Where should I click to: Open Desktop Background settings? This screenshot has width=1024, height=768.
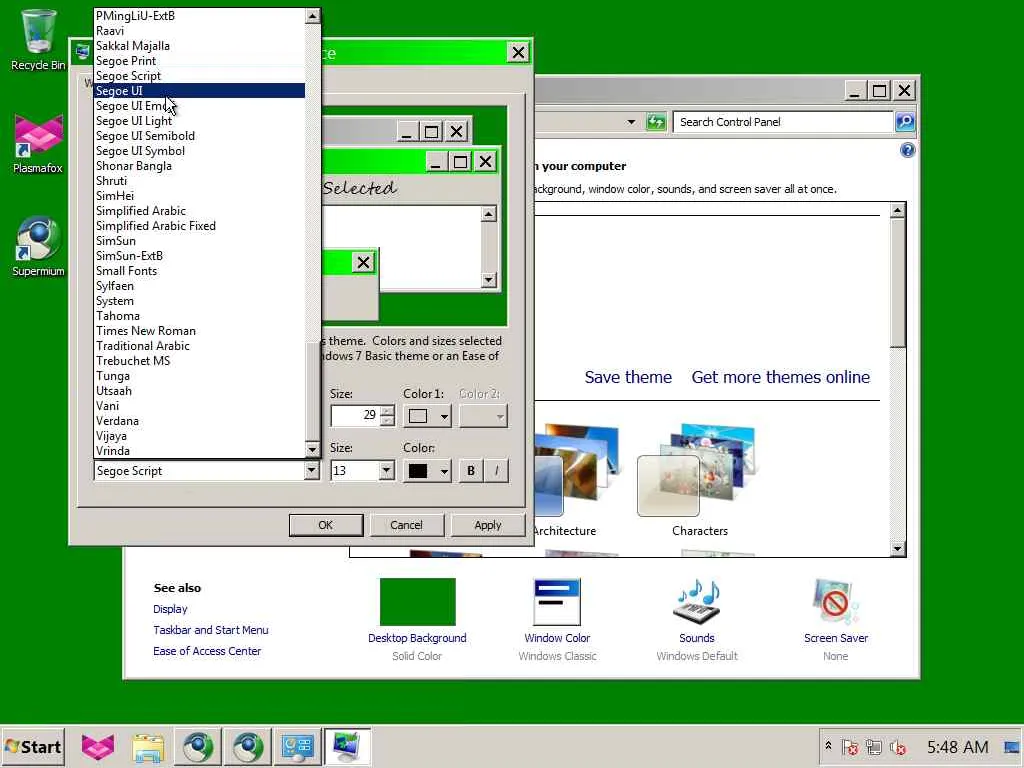(417, 620)
